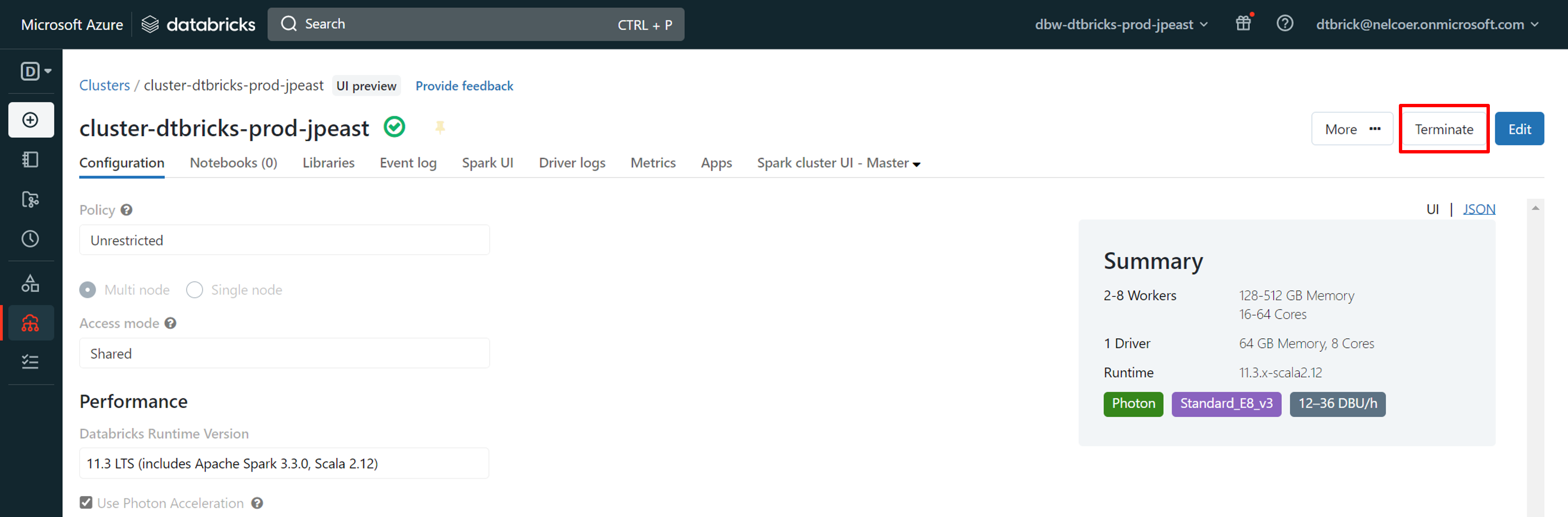Select the Single node radio button

[195, 290]
